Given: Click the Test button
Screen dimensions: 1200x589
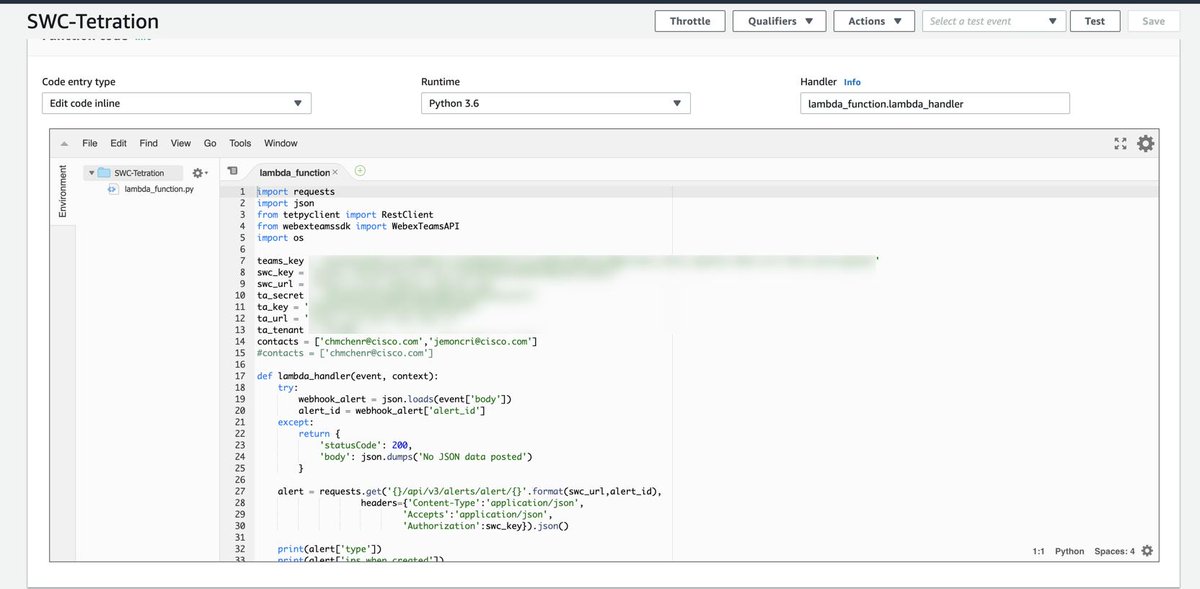Looking at the screenshot, I should coord(1095,21).
